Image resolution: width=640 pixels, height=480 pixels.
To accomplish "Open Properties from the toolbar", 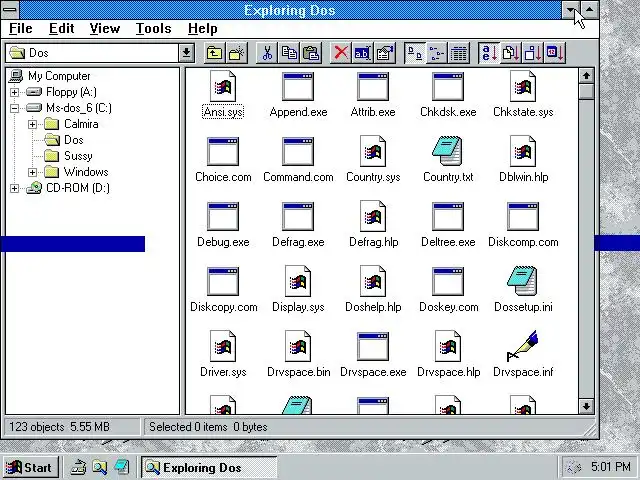I will [x=385, y=53].
